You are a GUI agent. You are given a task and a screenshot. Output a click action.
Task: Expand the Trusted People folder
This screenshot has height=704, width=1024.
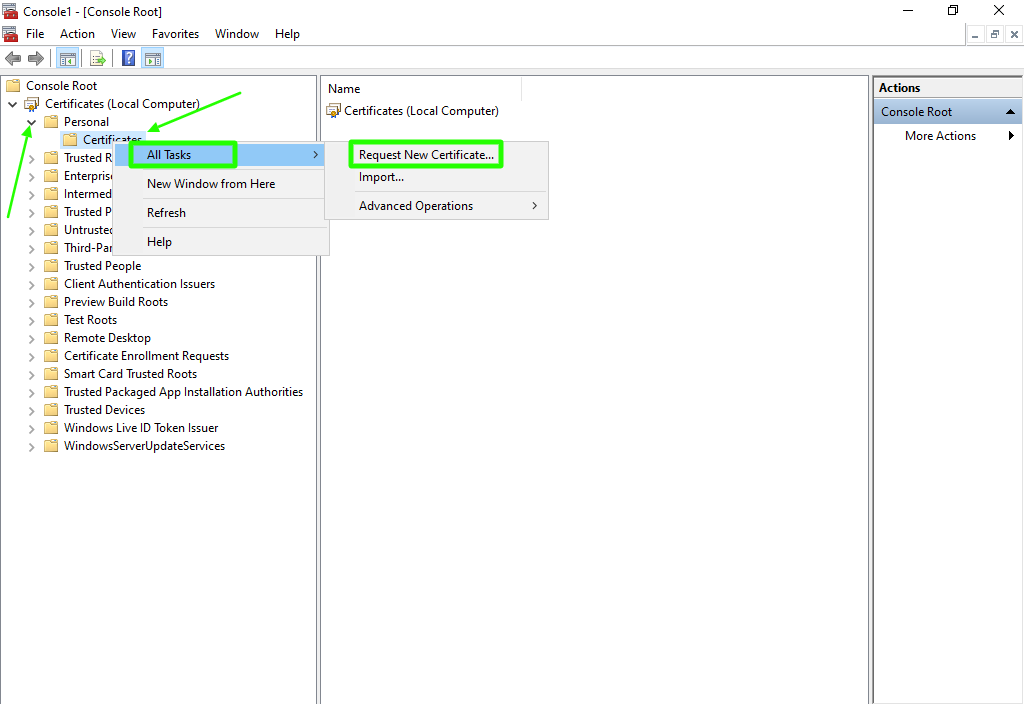31,266
